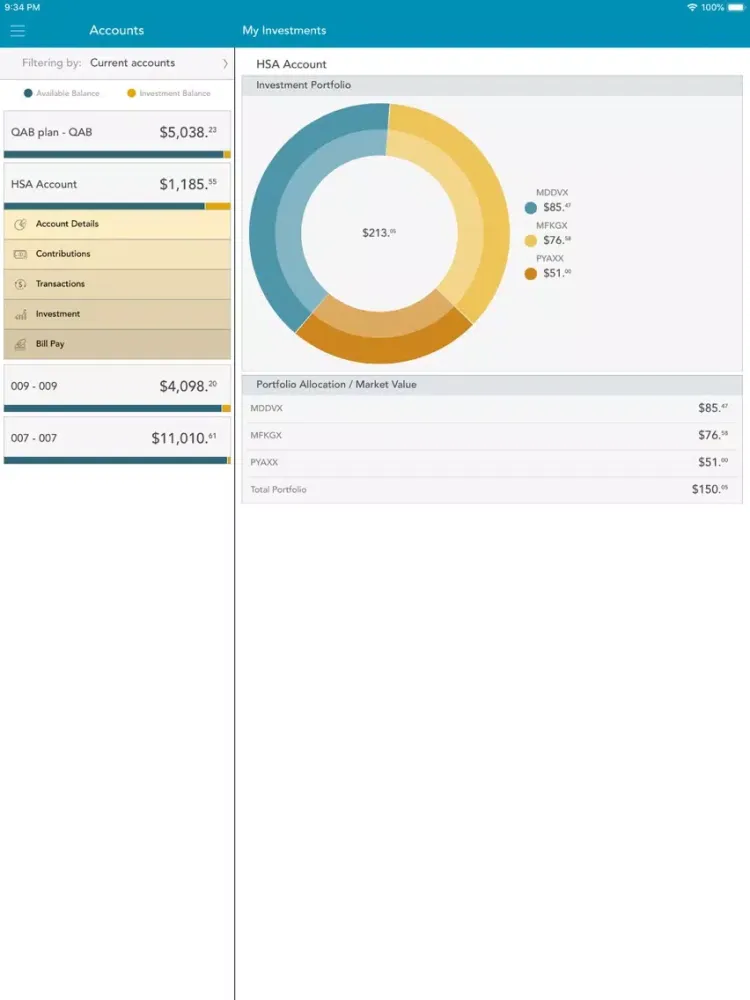Tap the Investment Balance legend dot
The width and height of the screenshot is (750, 1000).
131,93
